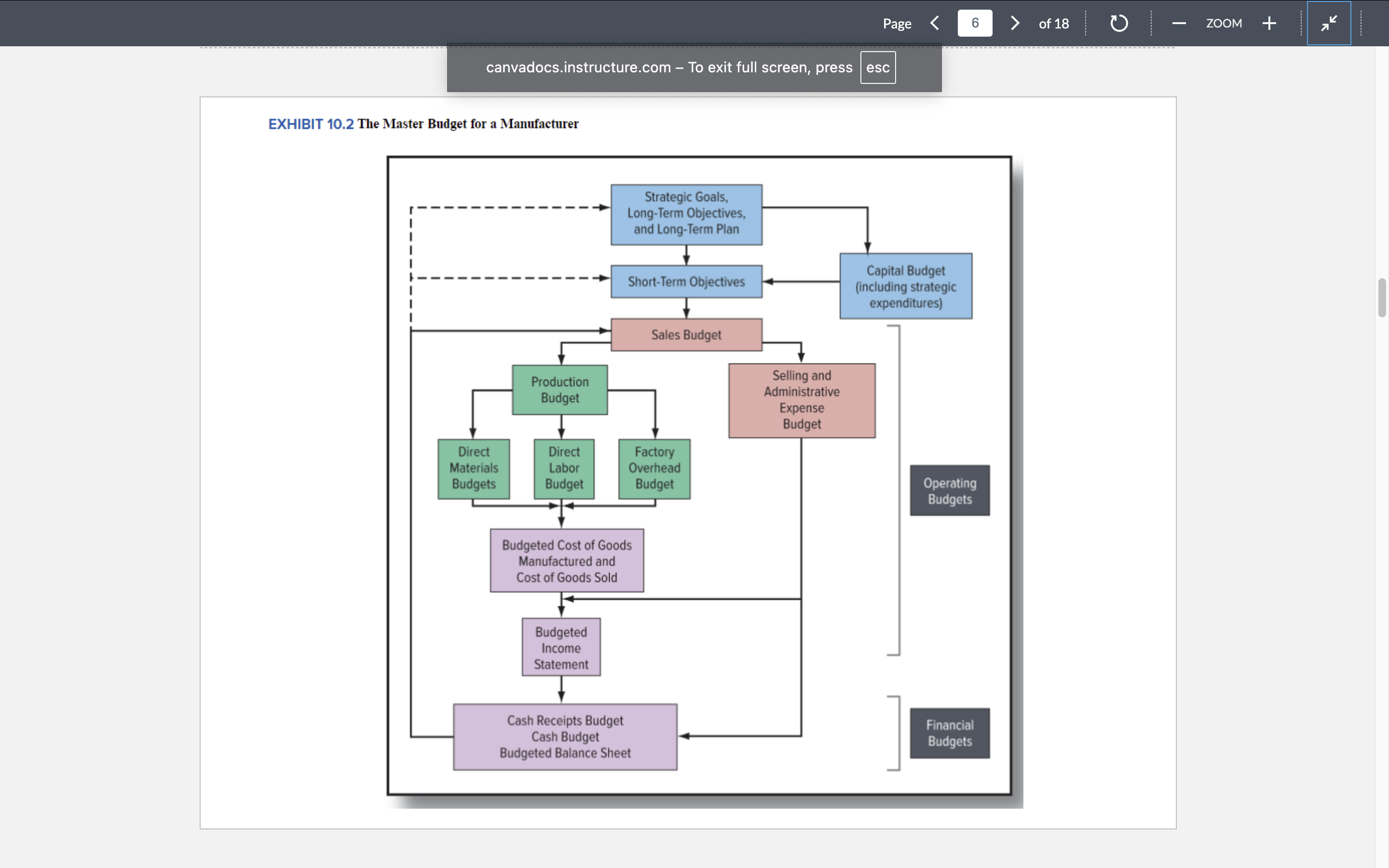Click the rotate document icon
Screen dimensions: 1389x868
(1118, 23)
